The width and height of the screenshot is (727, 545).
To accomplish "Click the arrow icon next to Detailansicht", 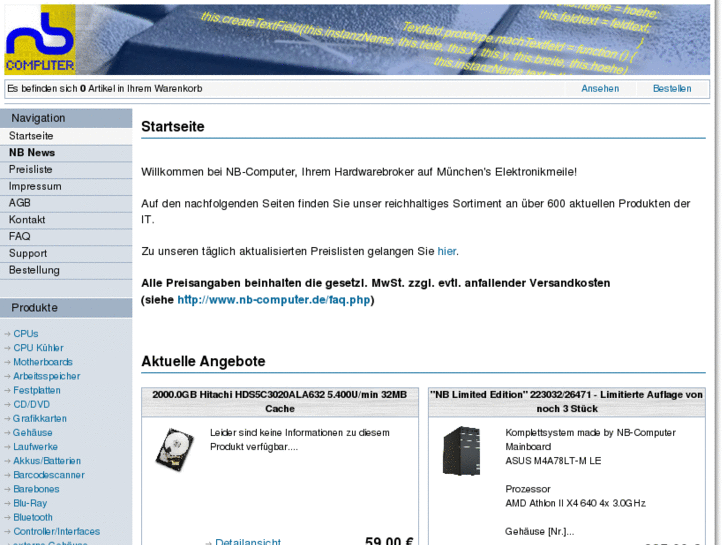I will [209, 542].
